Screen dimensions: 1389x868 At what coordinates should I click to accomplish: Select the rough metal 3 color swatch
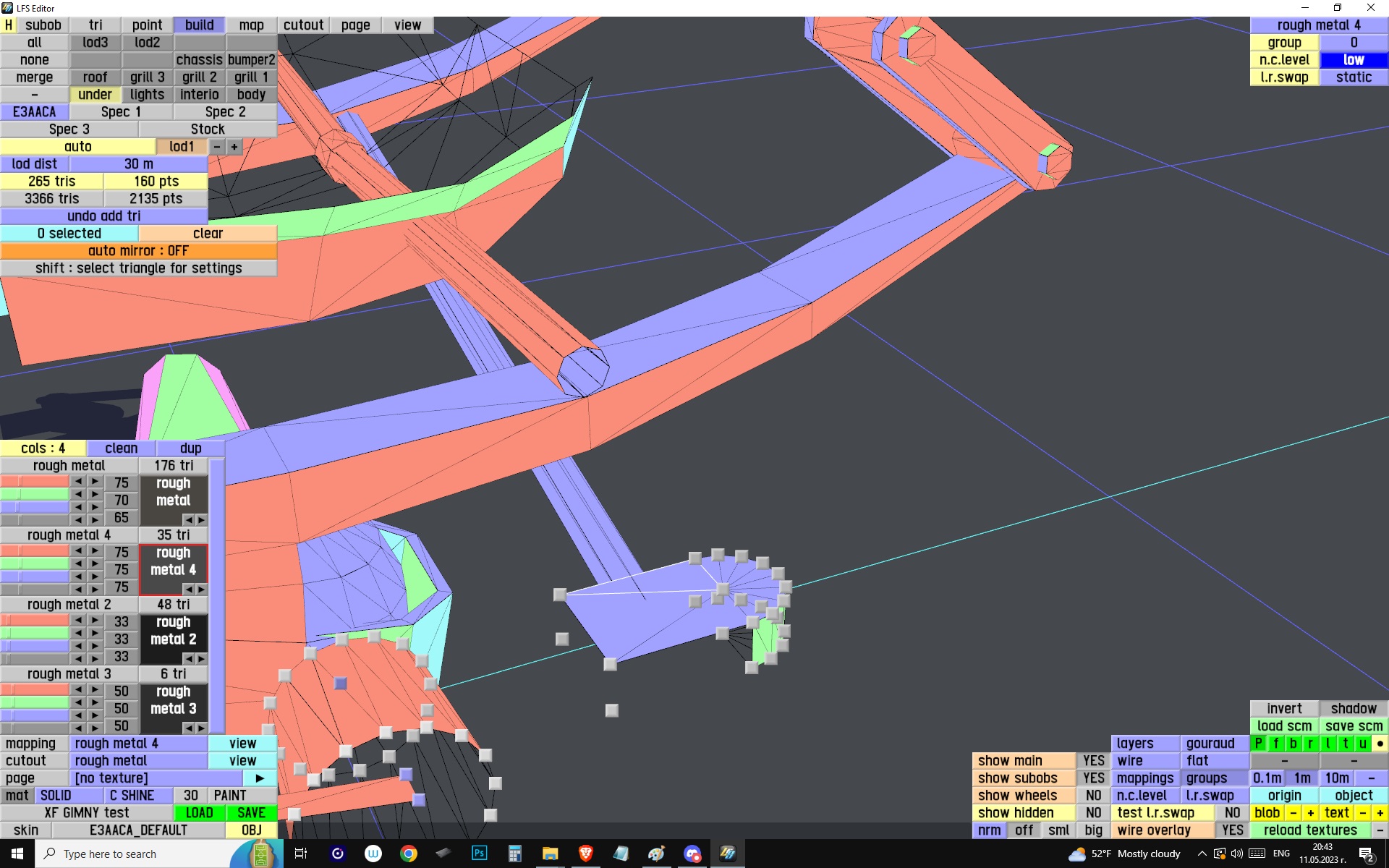coord(174,700)
